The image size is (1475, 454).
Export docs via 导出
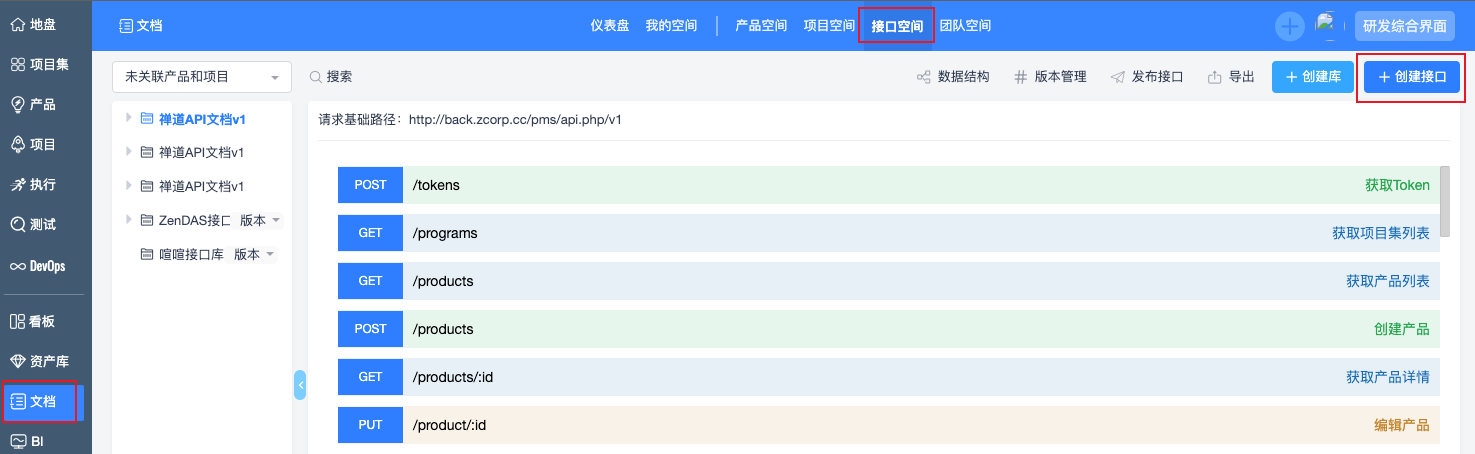tap(1231, 77)
